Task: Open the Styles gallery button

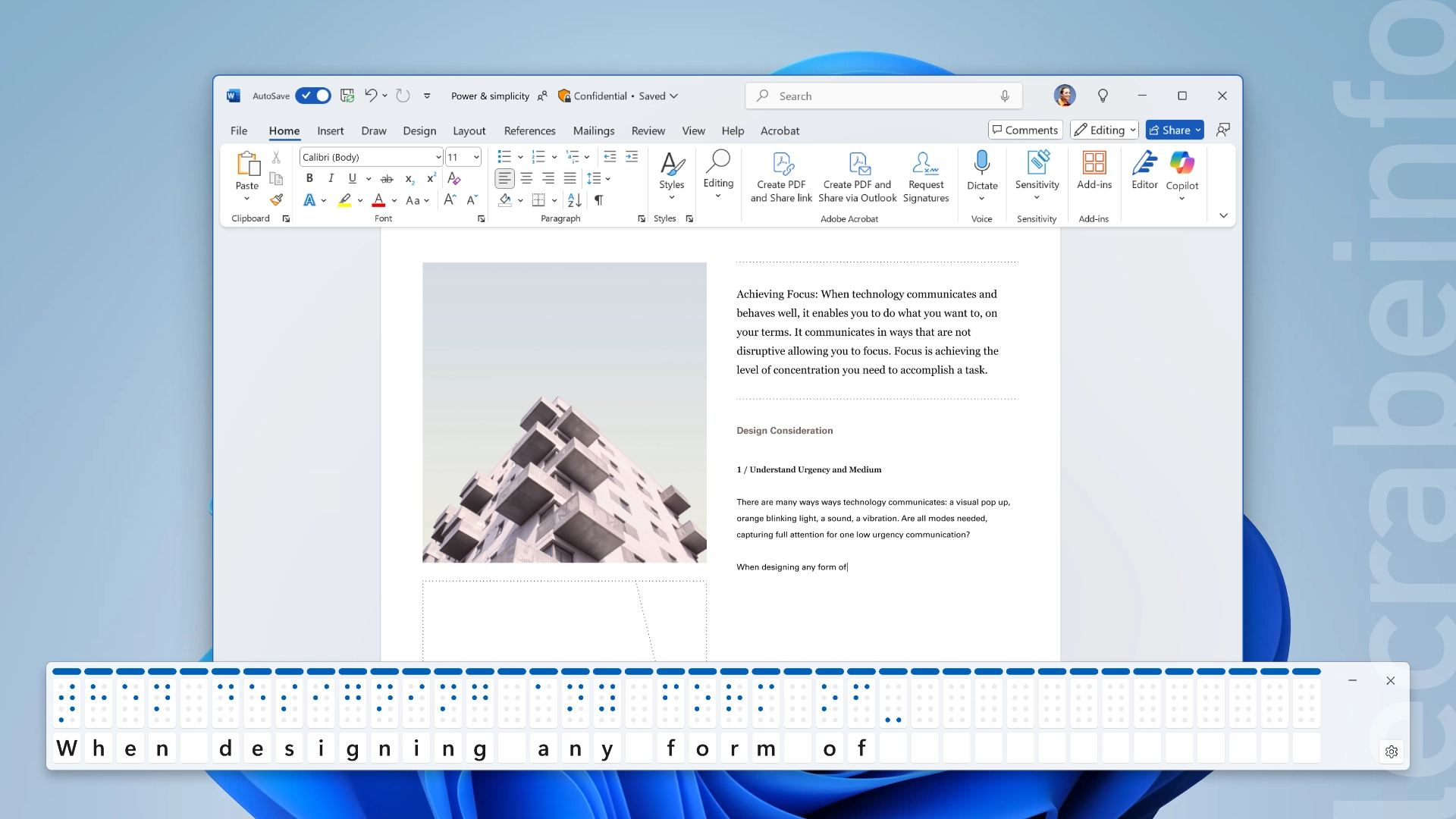Action: pos(672,175)
